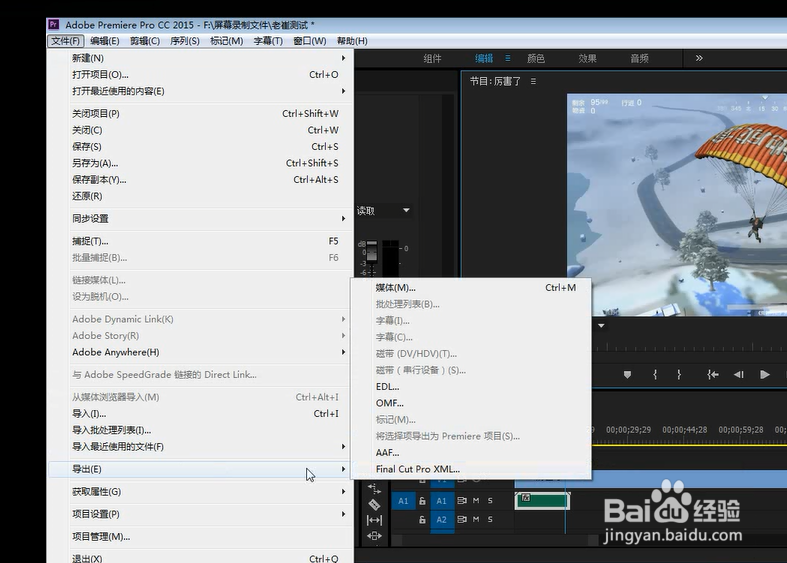Select the Razor tool icon

(374, 504)
